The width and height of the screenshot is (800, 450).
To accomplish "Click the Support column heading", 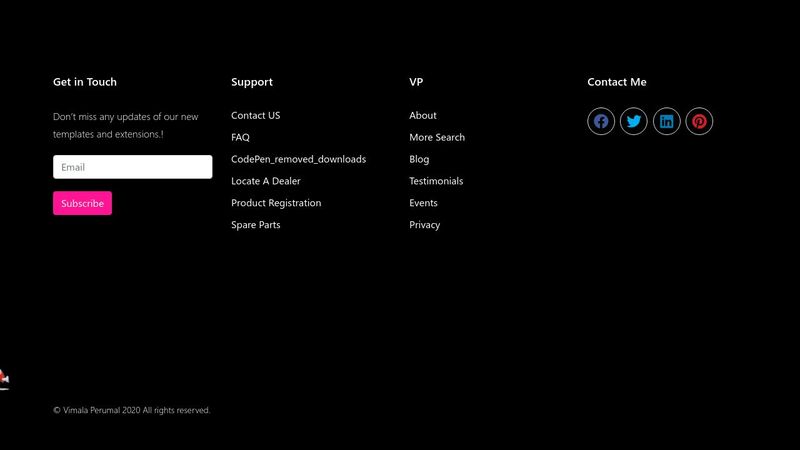I will pyautogui.click(x=252, y=82).
